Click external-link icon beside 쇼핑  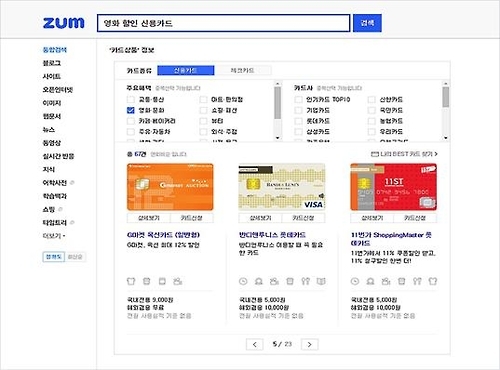[60, 209]
